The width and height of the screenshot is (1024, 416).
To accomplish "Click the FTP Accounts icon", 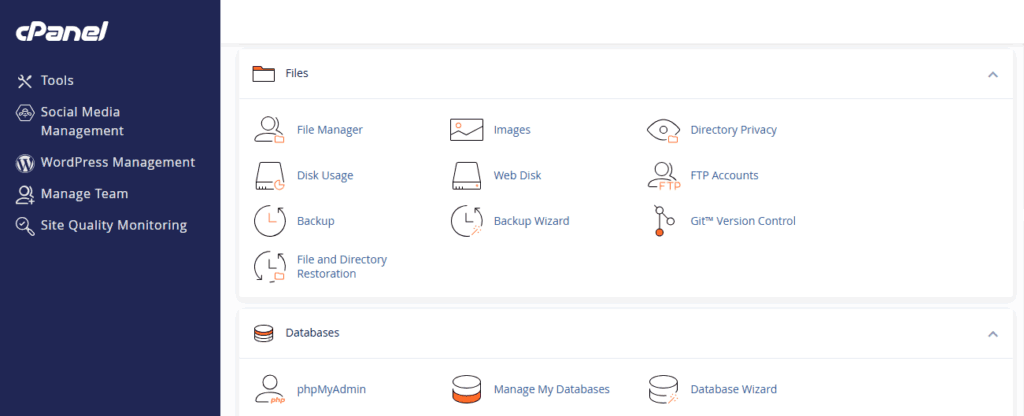I will (663, 176).
